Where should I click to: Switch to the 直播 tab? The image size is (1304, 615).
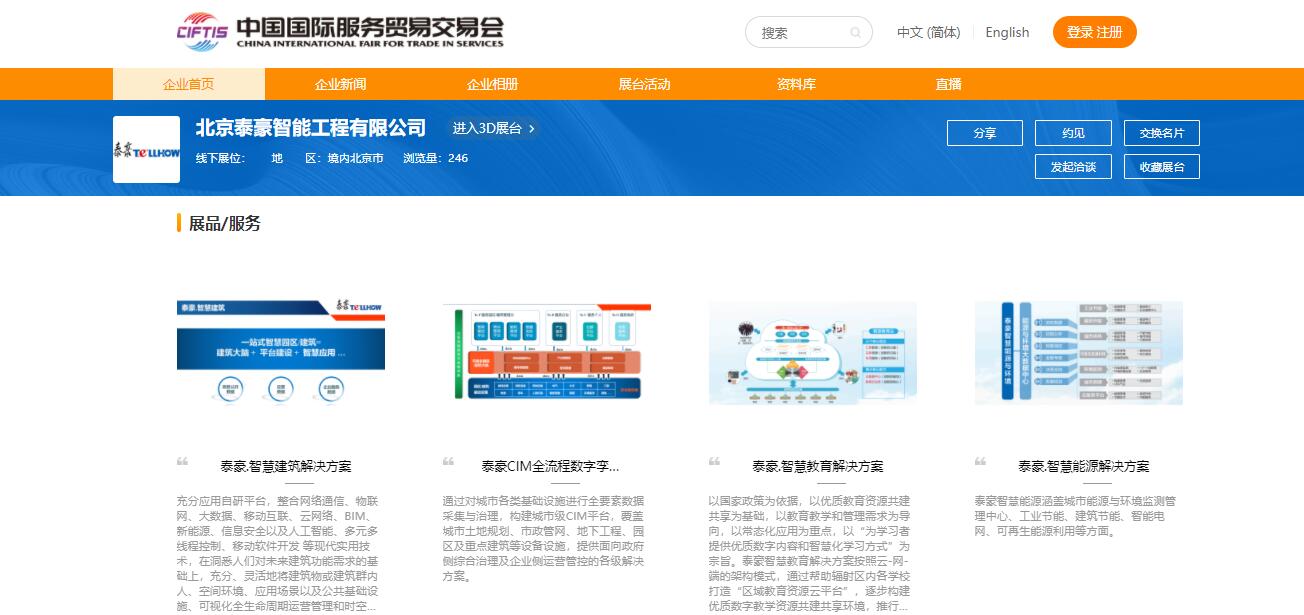949,84
